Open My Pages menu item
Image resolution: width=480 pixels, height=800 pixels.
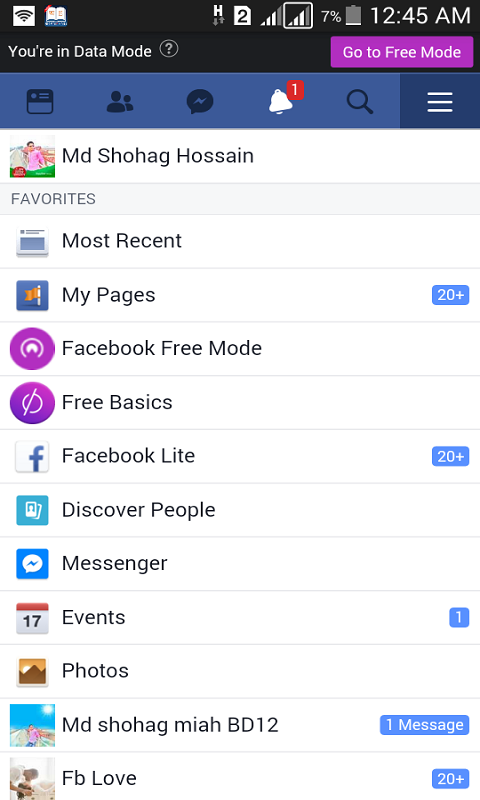coord(240,295)
